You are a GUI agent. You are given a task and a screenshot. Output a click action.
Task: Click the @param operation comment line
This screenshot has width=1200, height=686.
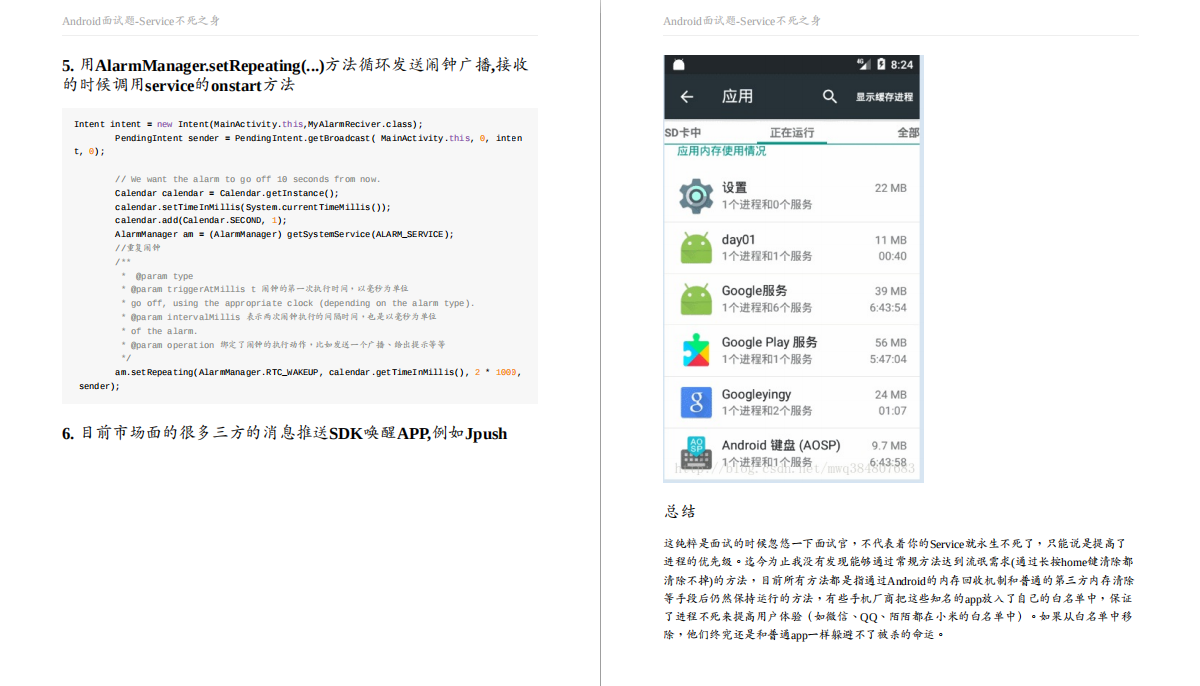tap(283, 345)
